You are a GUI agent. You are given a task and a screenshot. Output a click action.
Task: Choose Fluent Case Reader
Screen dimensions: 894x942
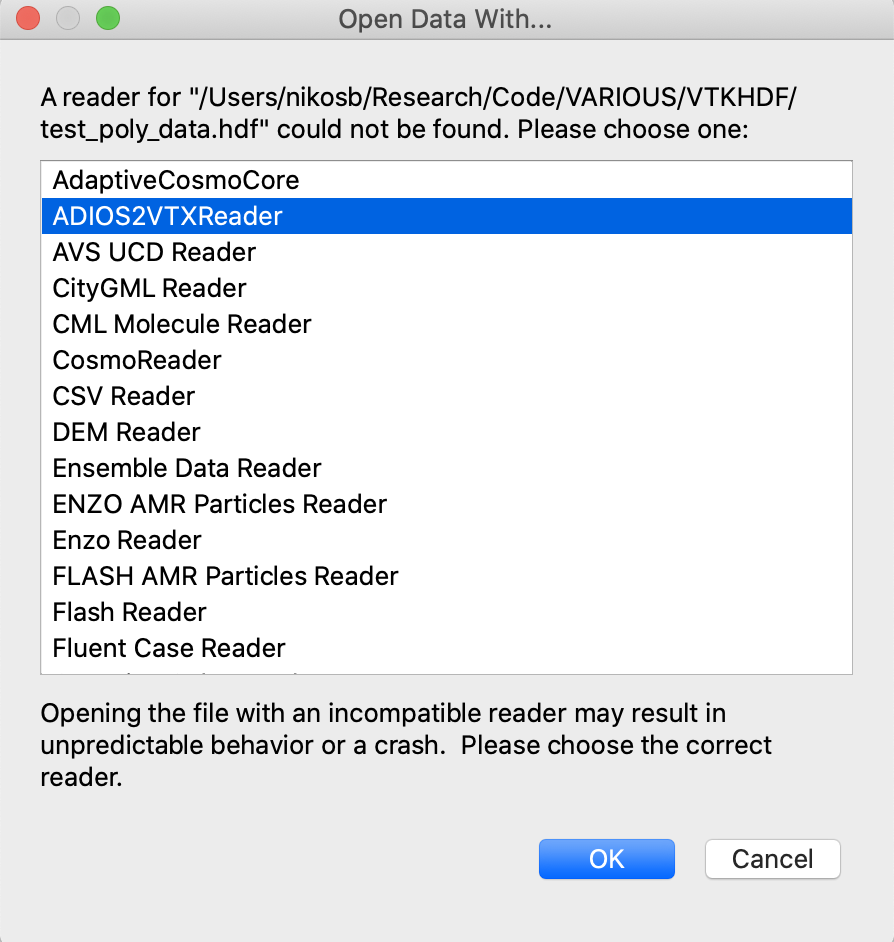coord(169,648)
